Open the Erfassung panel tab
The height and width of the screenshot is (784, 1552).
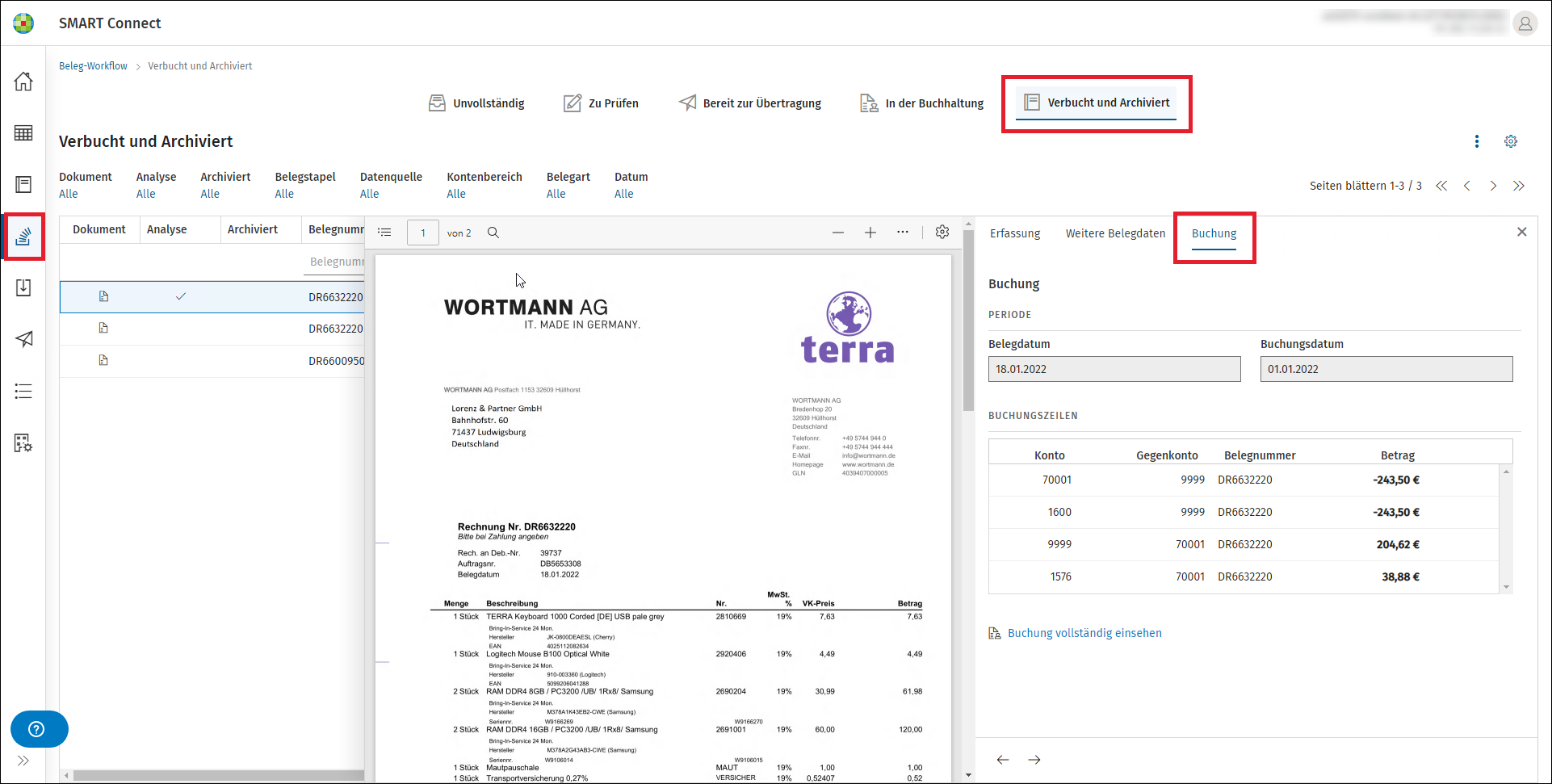[x=1015, y=233]
